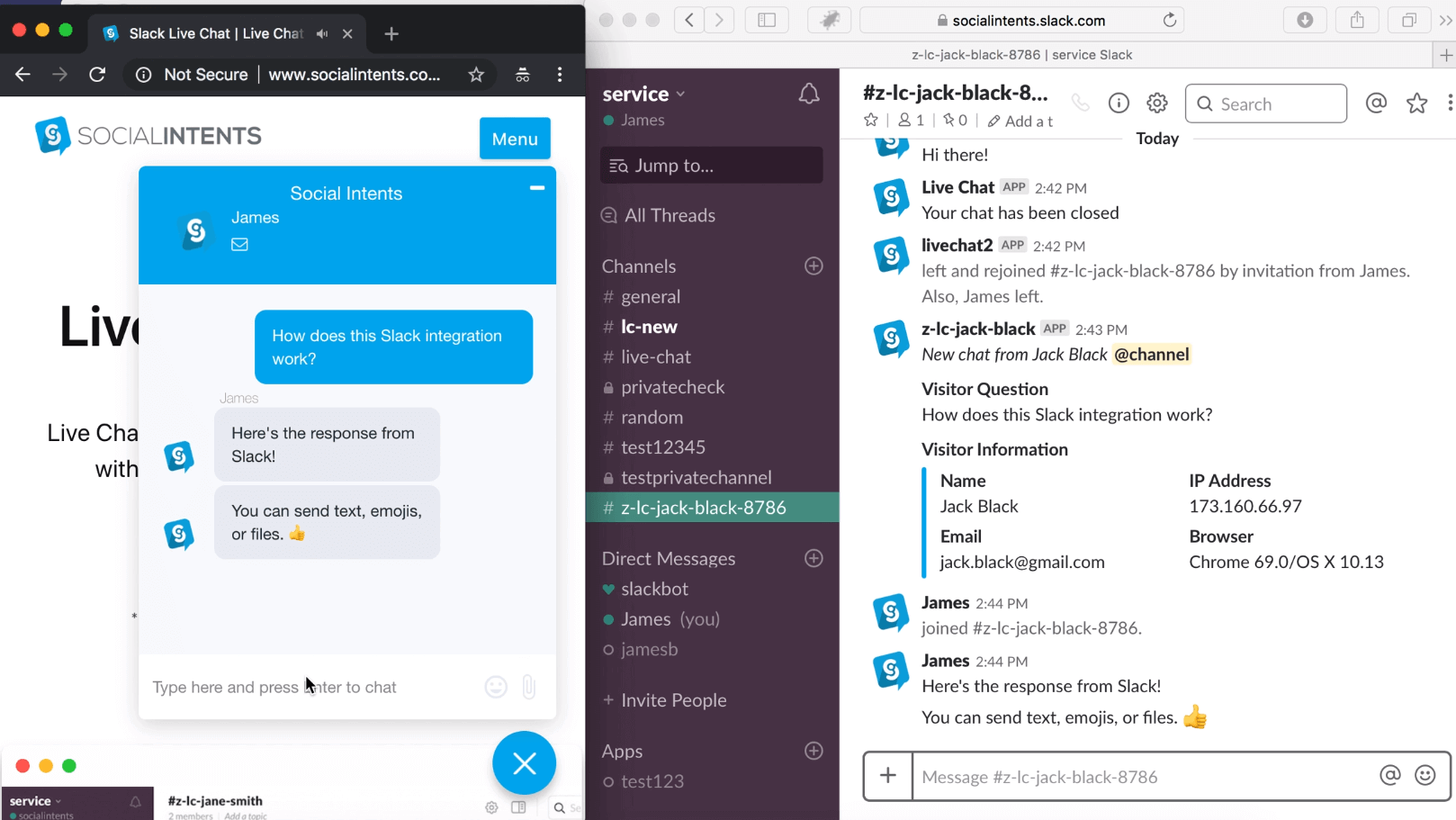Click the Chrome site info icon
Screen dimensions: 1456x820
[143, 75]
